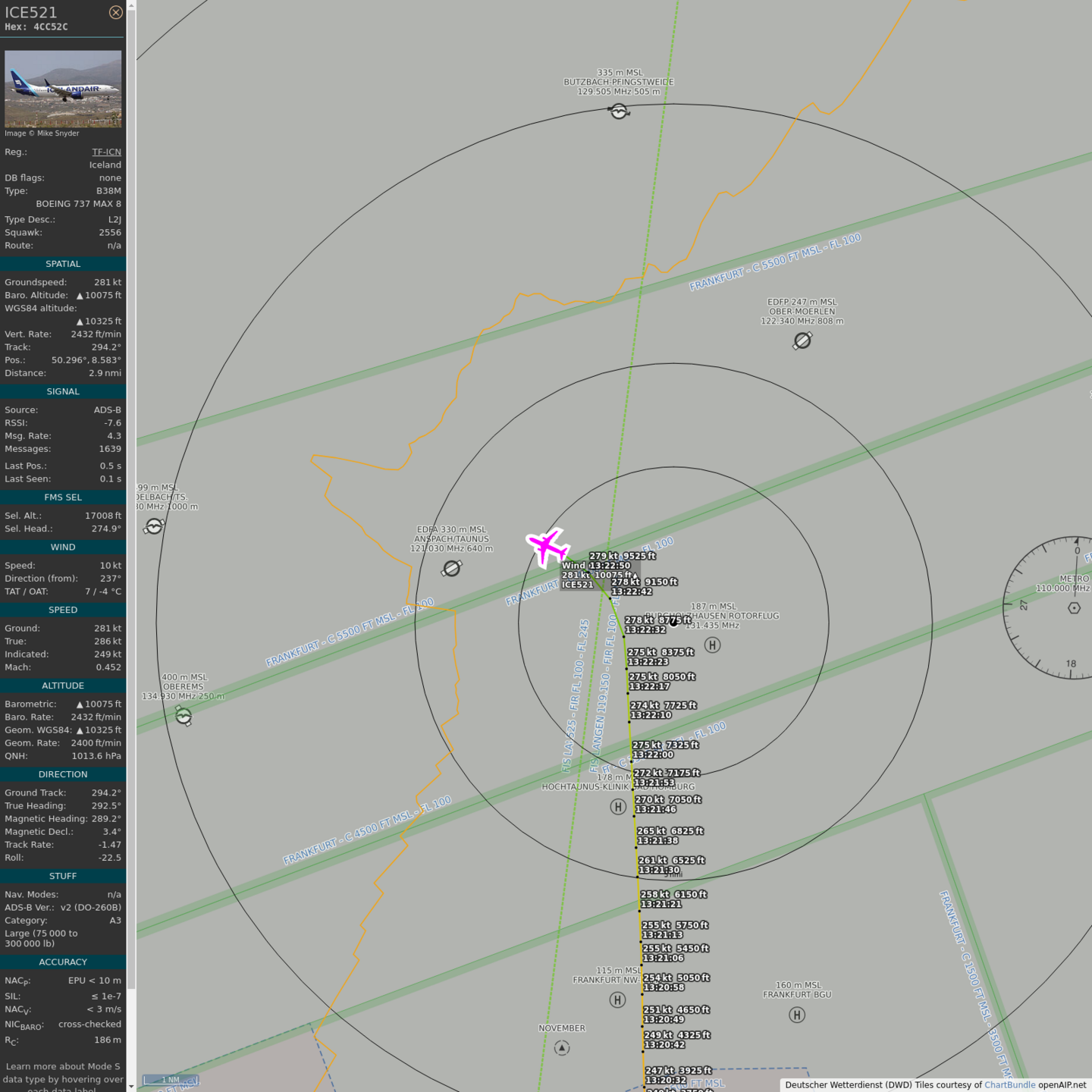Open the TF-ICN registration link
Screen dimensions: 1092x1092
[106, 152]
